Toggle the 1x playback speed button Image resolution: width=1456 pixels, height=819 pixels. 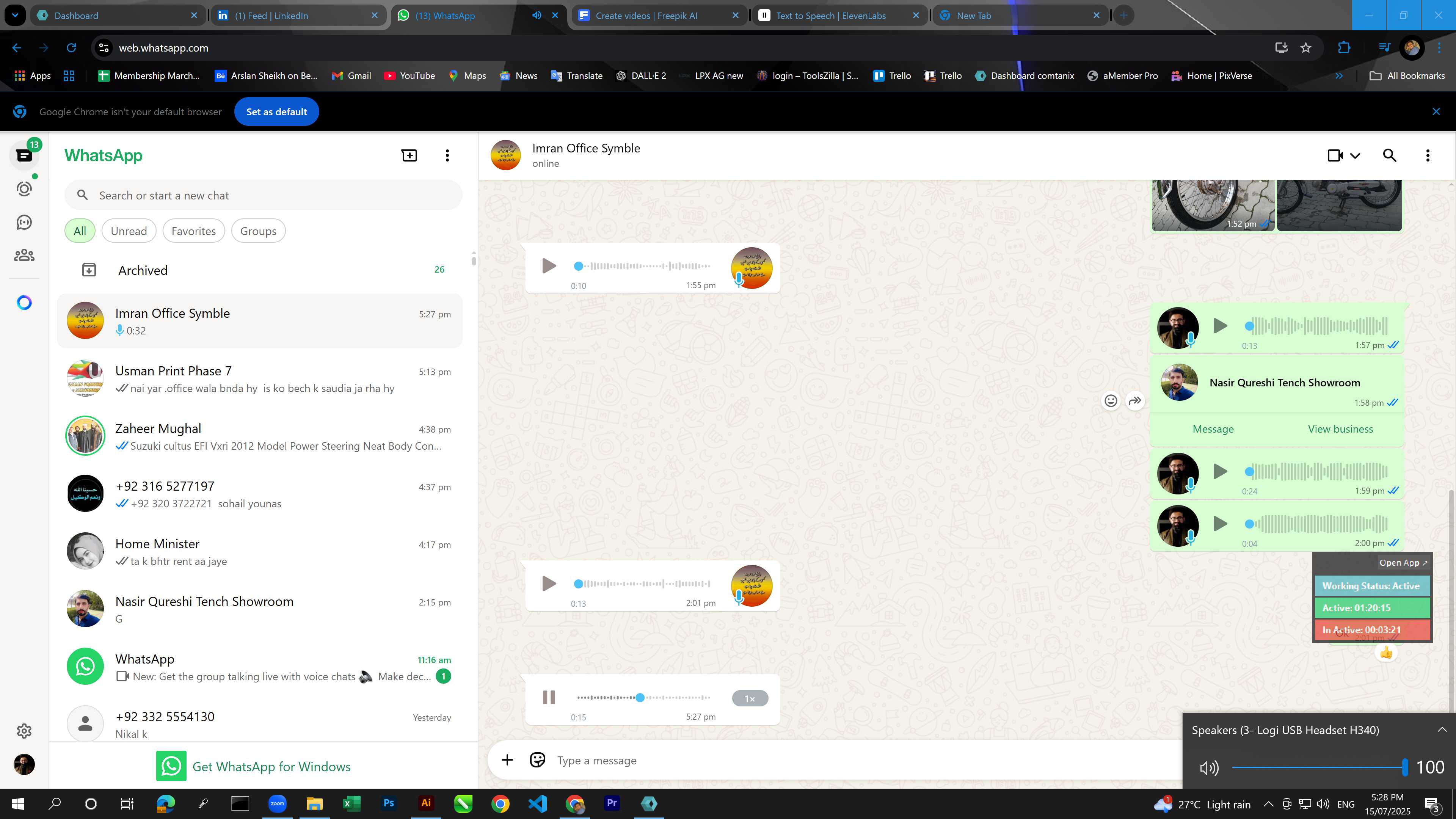tap(750, 698)
